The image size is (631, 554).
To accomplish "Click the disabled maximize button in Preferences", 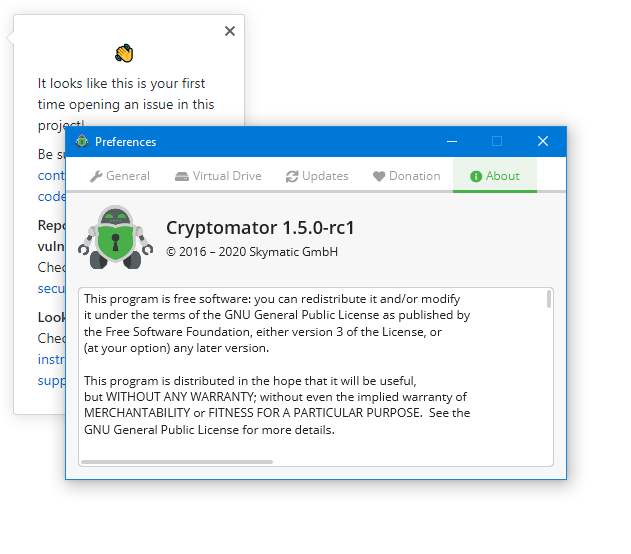I will click(x=497, y=141).
